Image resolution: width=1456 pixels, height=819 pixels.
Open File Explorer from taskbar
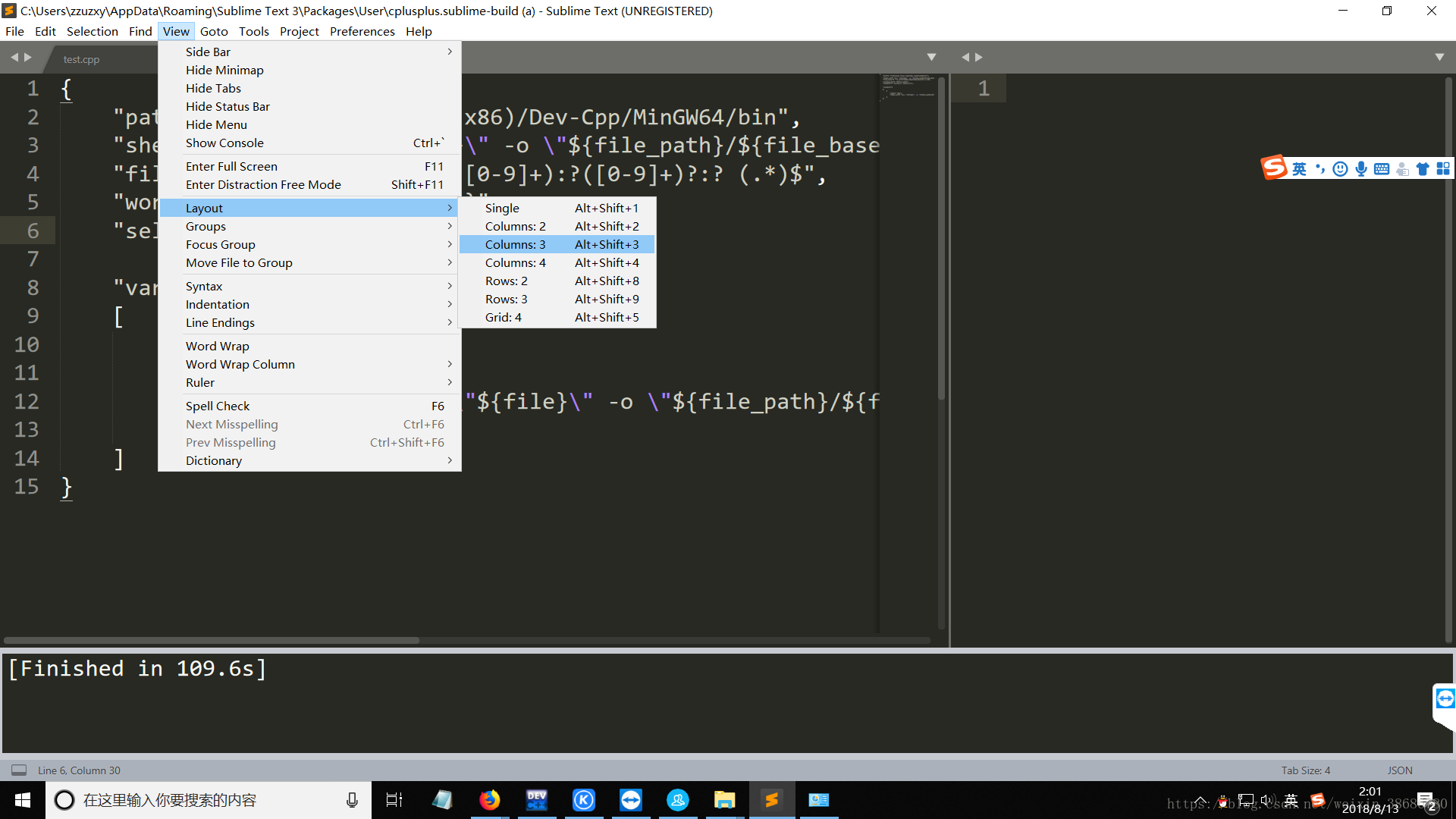(x=724, y=800)
